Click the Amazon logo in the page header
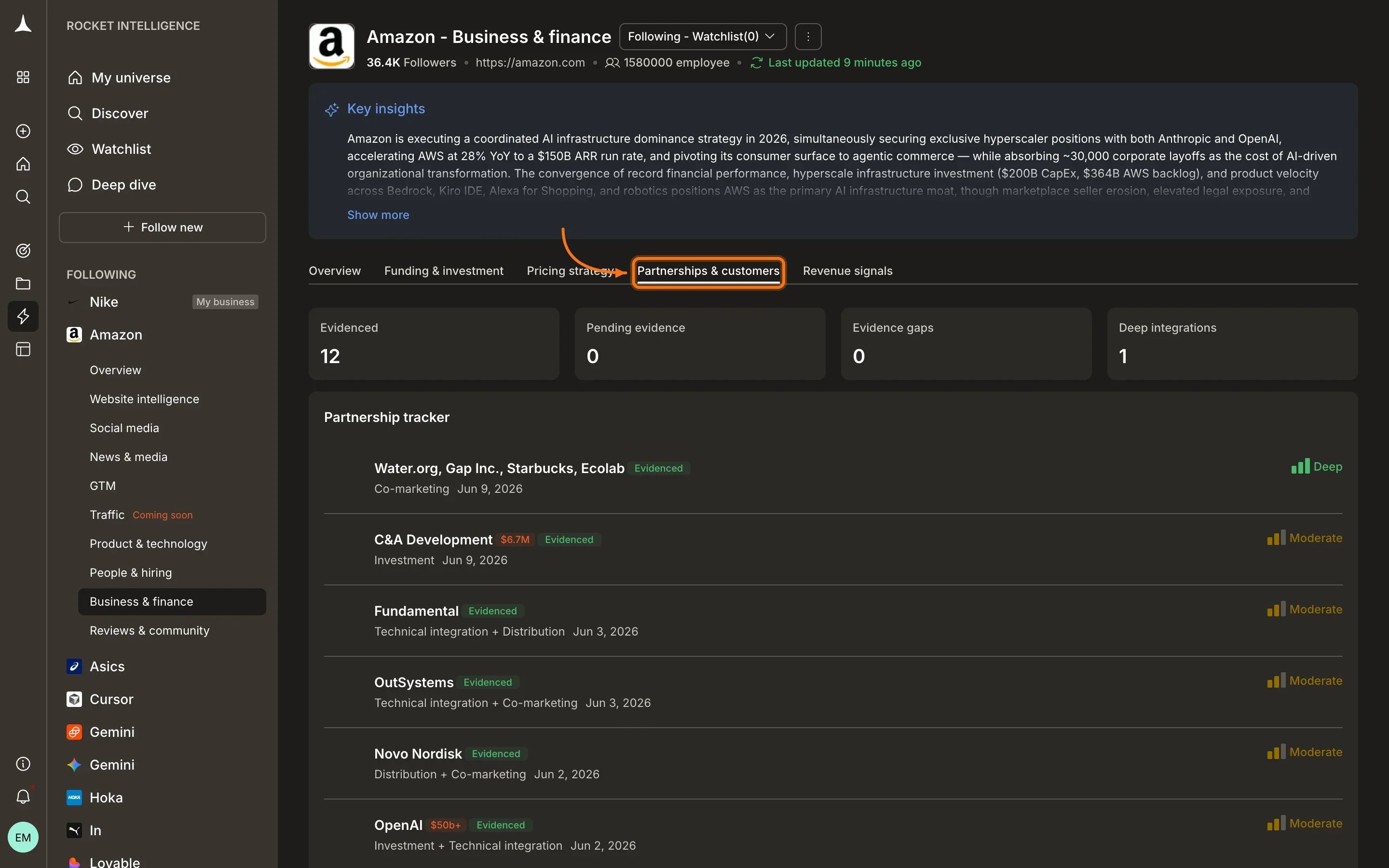1389x868 pixels. 332,46
